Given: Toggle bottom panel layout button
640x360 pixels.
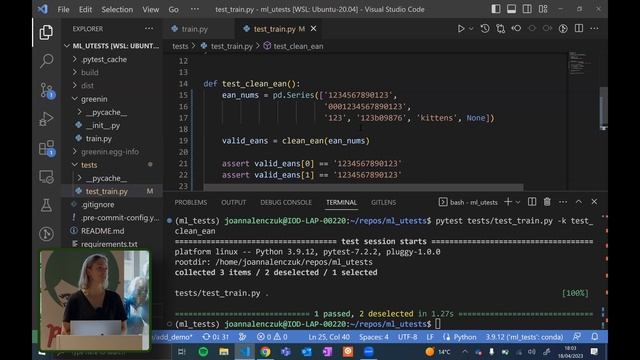Looking at the screenshot, I should pyautogui.click(x=511, y=9).
